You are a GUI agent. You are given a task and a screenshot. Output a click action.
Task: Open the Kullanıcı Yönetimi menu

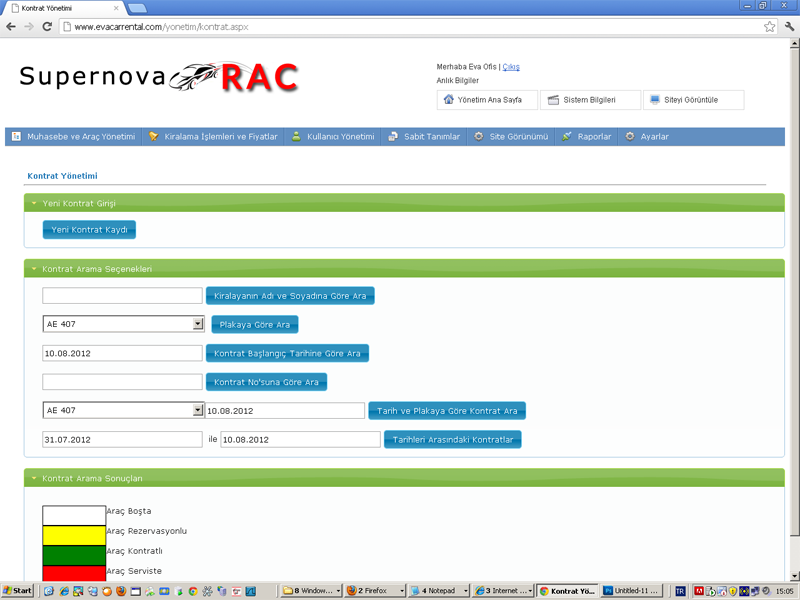[333, 136]
